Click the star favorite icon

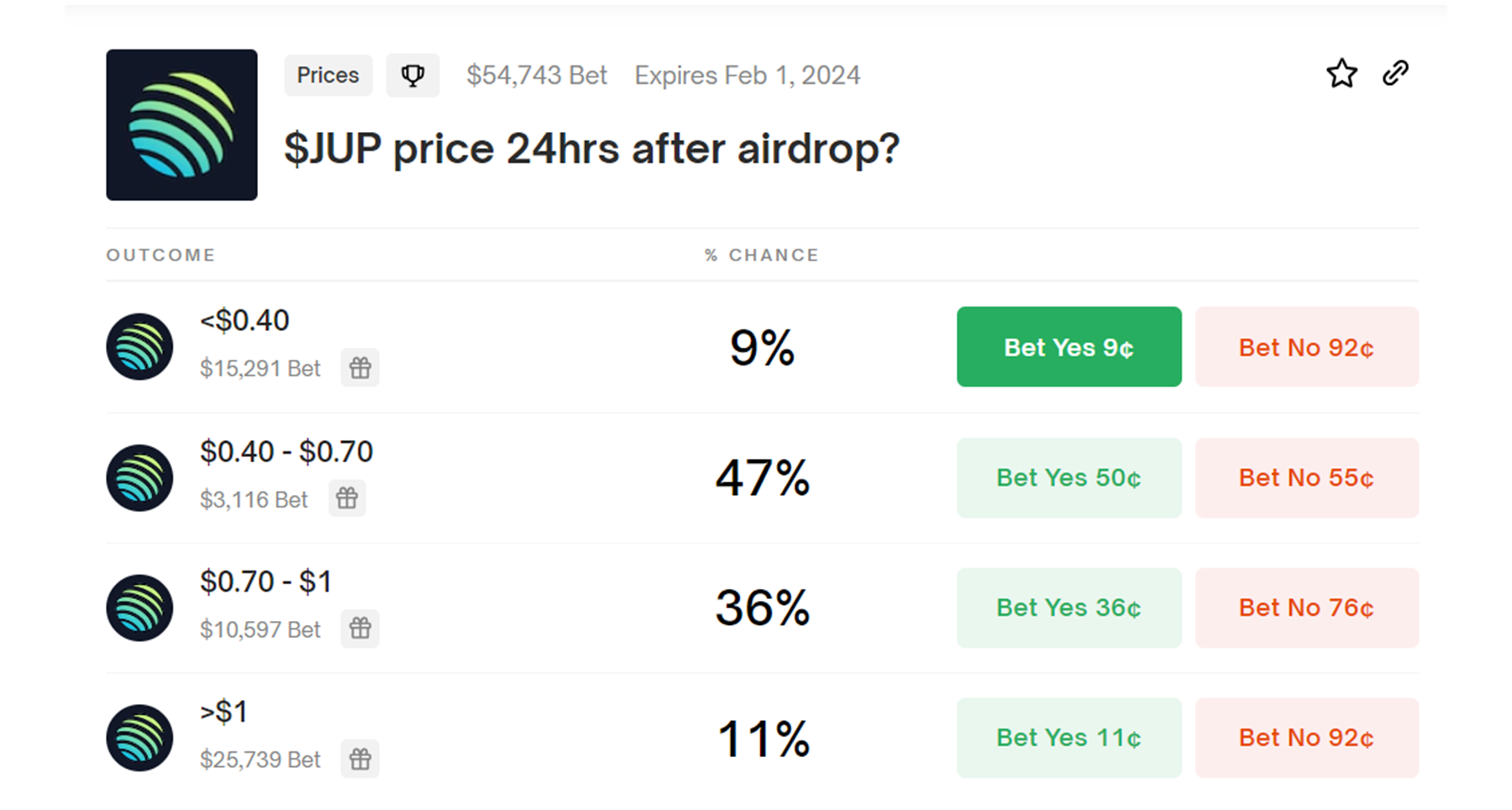[1341, 74]
